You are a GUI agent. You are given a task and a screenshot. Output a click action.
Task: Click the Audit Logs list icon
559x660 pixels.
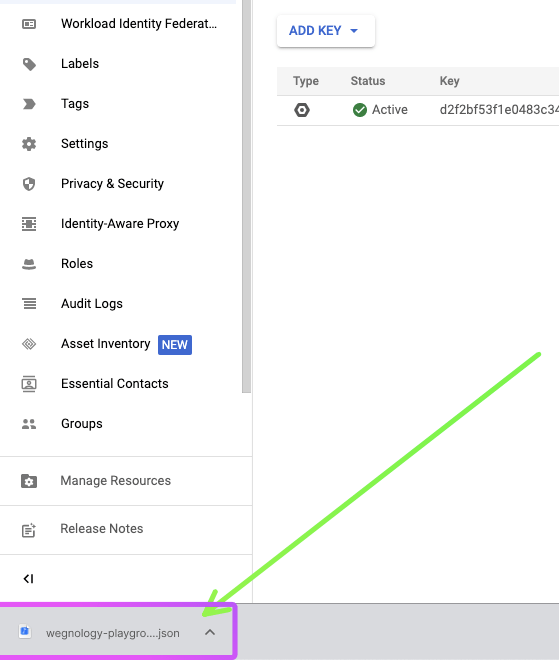pos(29,303)
